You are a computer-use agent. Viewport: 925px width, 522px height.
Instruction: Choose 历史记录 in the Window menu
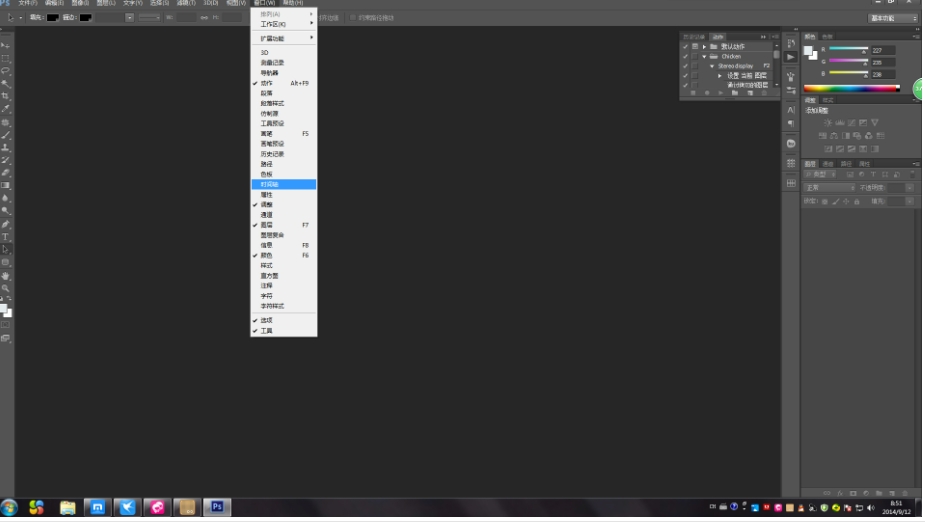pyautogui.click(x=272, y=154)
